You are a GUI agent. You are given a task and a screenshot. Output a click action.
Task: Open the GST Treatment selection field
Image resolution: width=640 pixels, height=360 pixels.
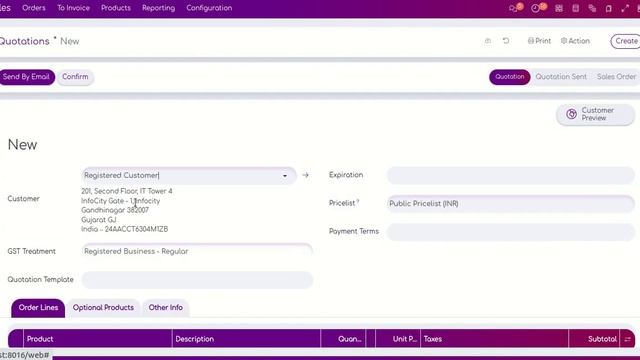[x=197, y=251]
